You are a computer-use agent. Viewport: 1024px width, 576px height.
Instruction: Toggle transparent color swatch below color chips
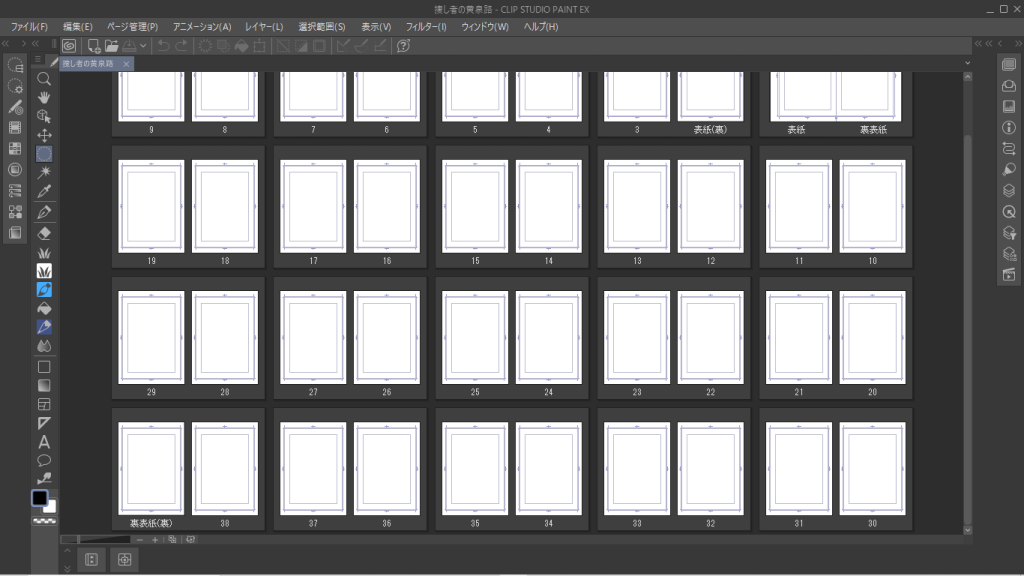(44, 522)
